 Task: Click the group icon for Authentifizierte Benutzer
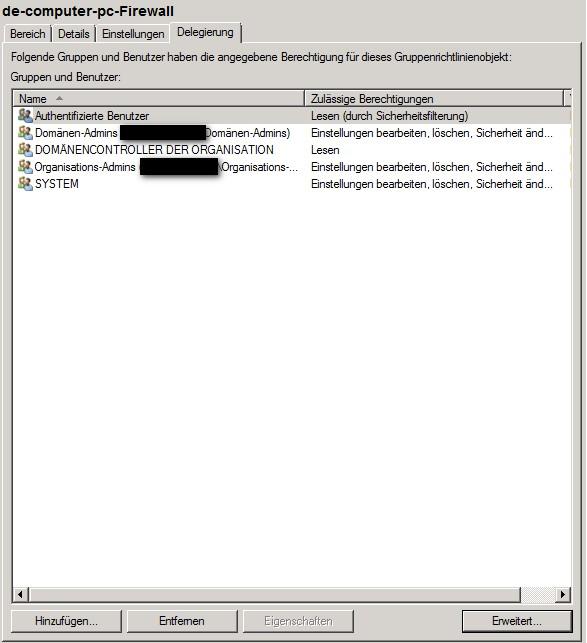[25, 116]
